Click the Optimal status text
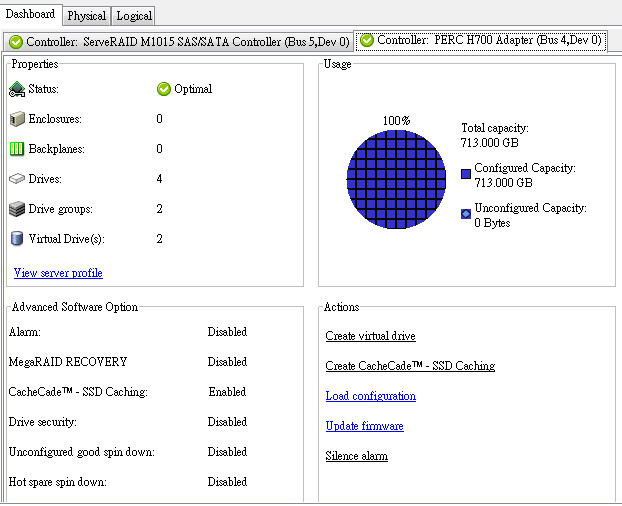 coord(193,89)
